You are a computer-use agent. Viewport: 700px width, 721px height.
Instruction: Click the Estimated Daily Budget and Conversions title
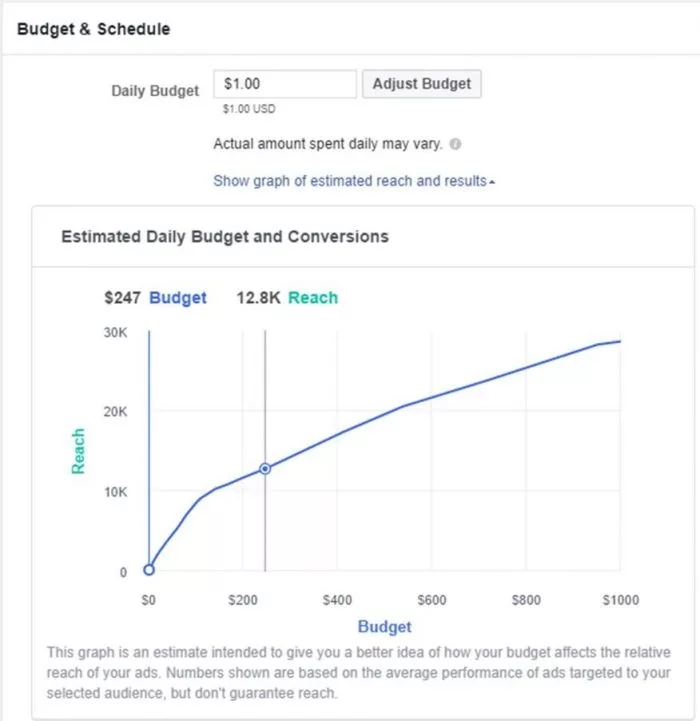tap(225, 237)
